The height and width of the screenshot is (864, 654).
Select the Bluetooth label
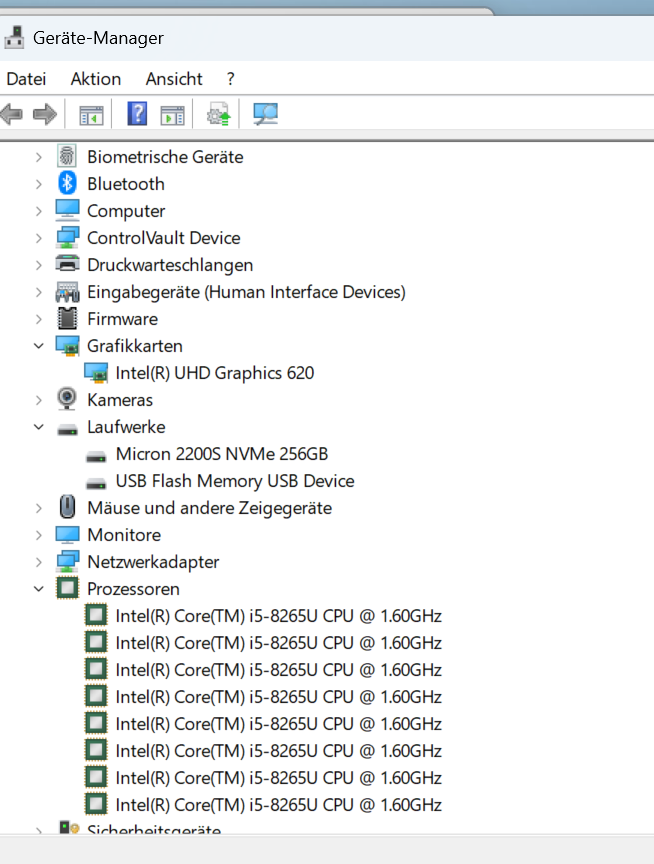pyautogui.click(x=126, y=184)
